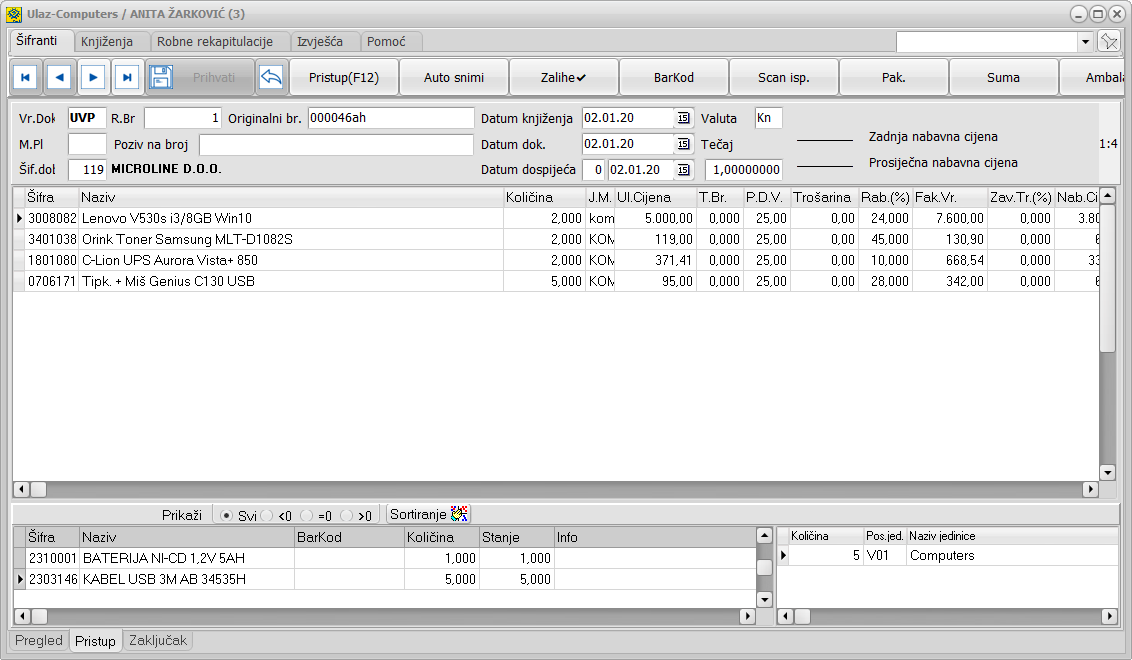Click the floppy disk save icon

[160, 77]
